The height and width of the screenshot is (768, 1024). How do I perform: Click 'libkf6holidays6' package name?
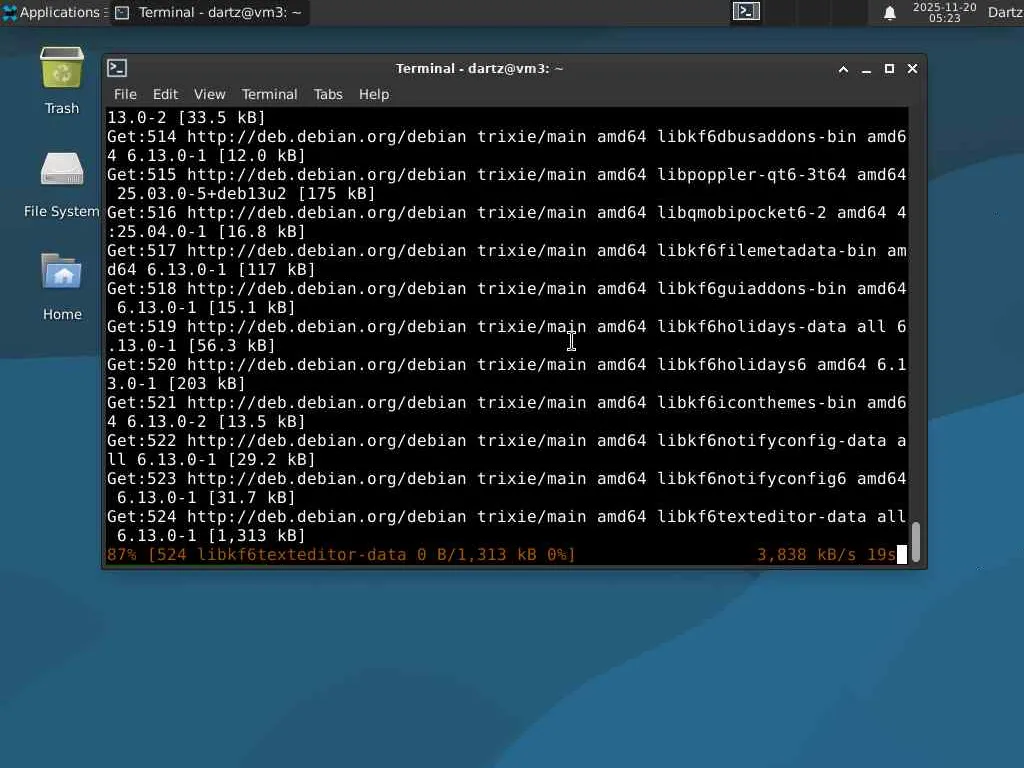pyautogui.click(x=732, y=364)
